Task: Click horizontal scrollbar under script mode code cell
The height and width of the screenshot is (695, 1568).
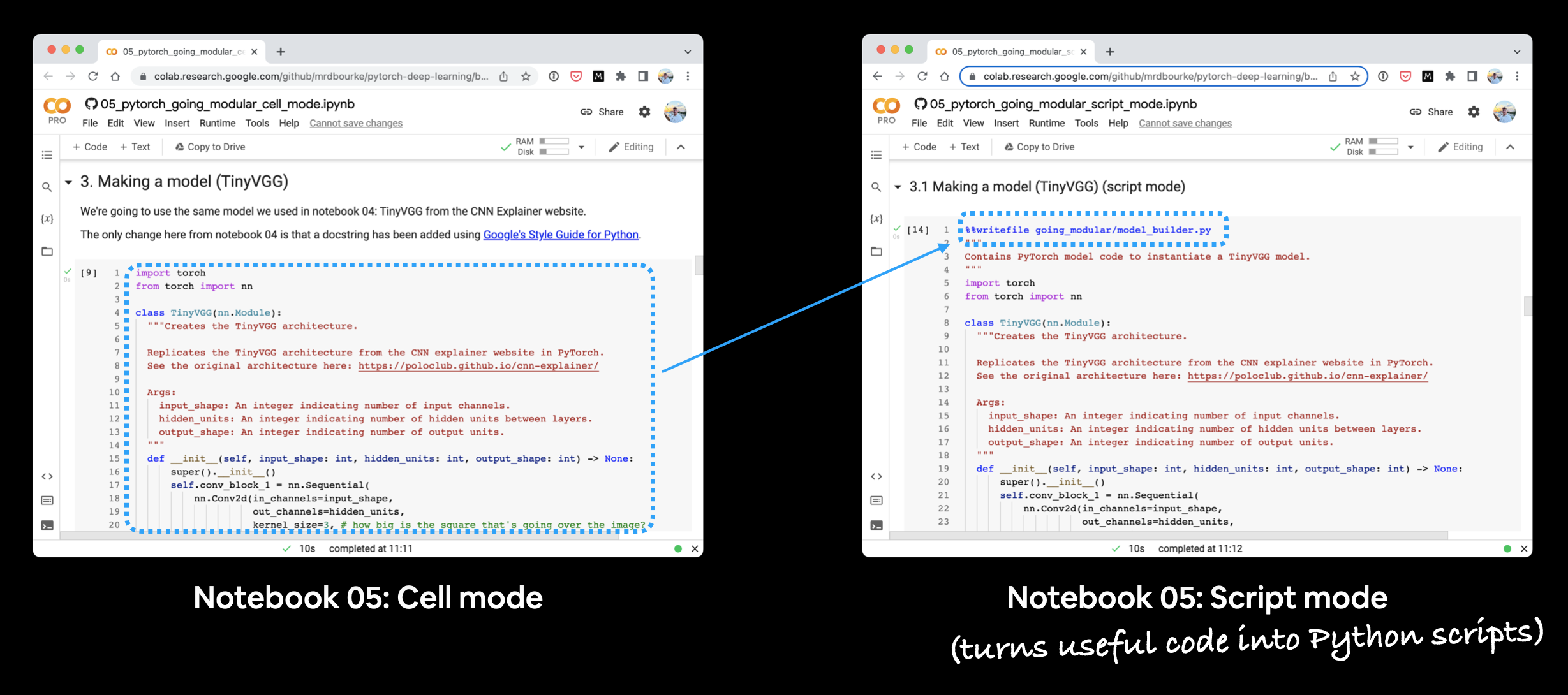Action: (x=1167, y=536)
